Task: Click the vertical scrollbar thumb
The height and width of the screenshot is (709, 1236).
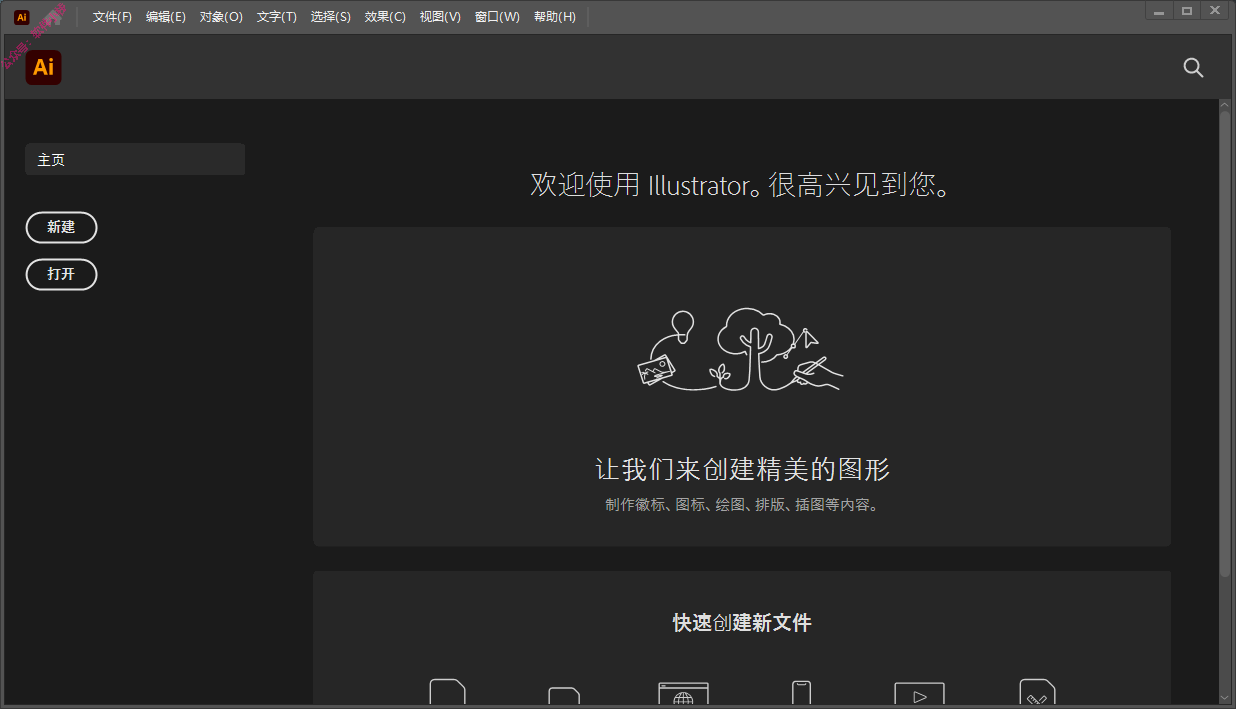Action: click(x=1225, y=343)
